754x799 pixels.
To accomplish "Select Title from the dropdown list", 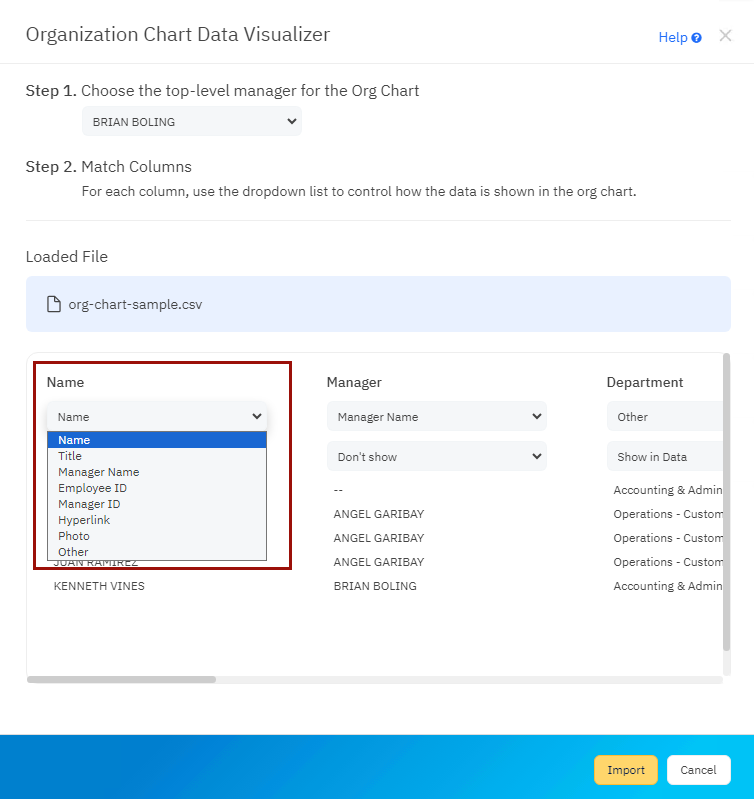I will pyautogui.click(x=70, y=456).
